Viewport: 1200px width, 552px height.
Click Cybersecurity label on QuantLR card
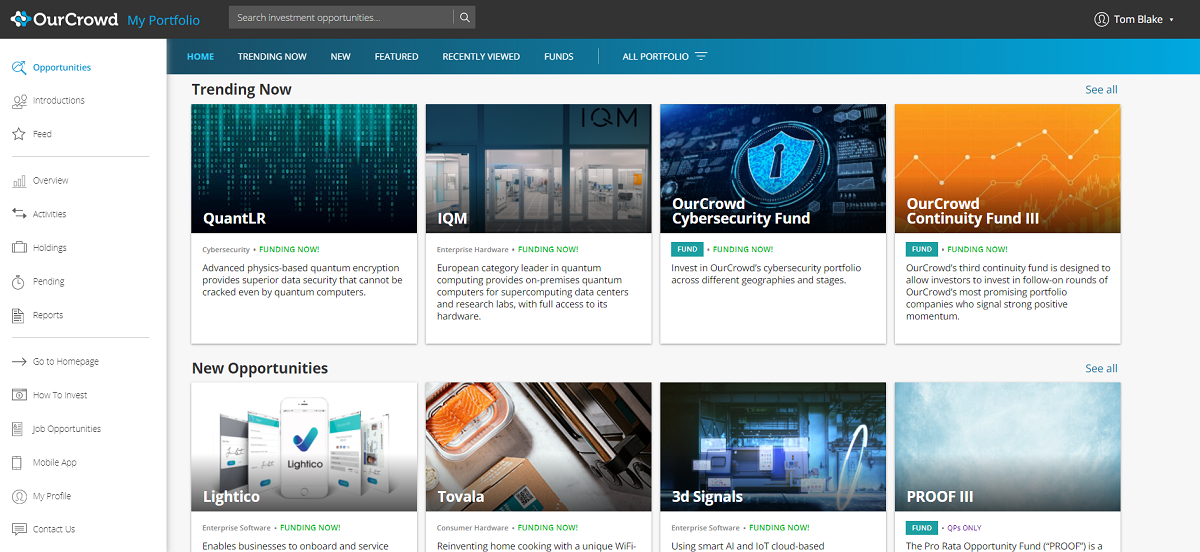click(x=226, y=250)
